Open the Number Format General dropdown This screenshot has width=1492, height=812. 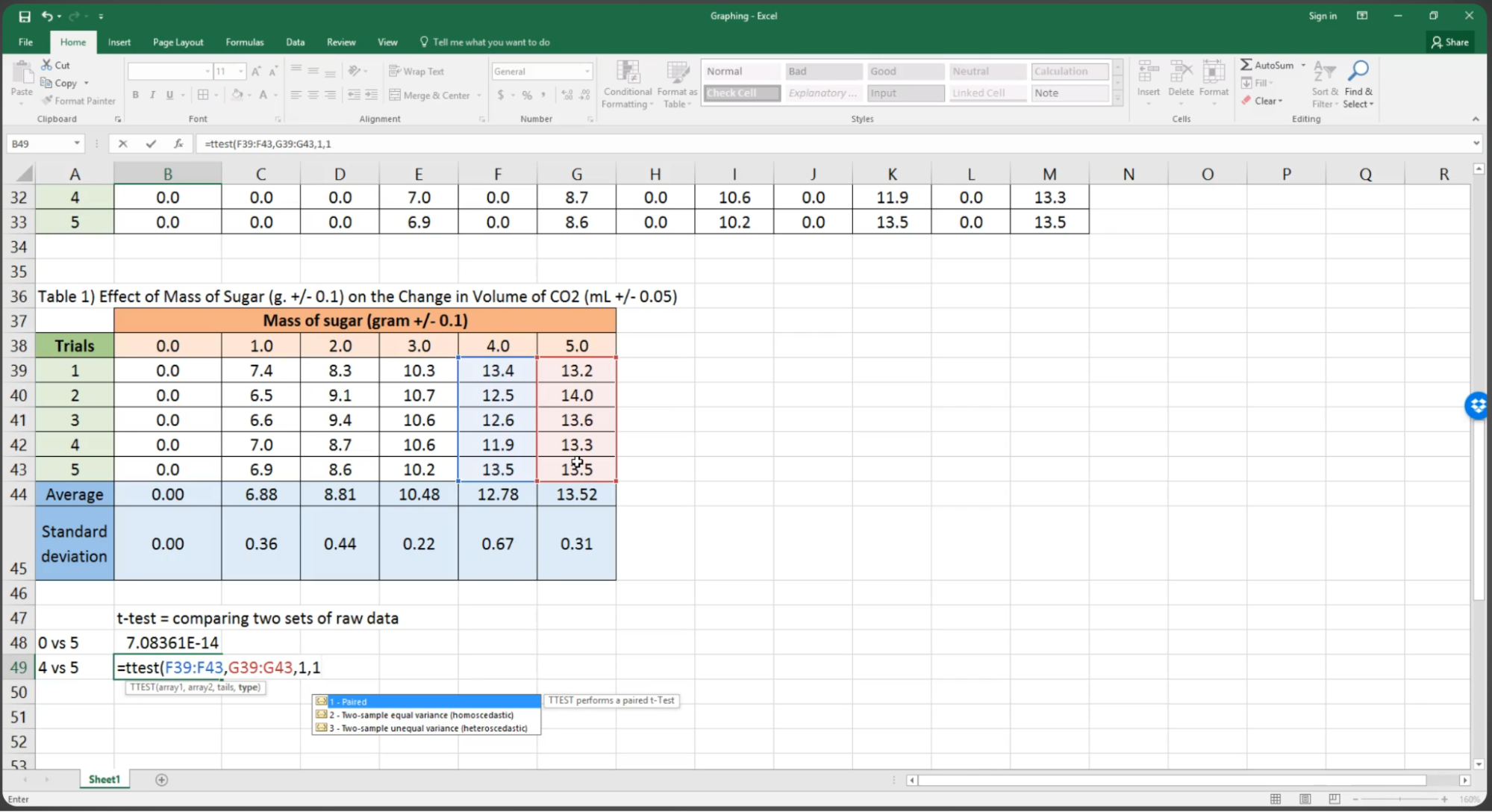587,72
